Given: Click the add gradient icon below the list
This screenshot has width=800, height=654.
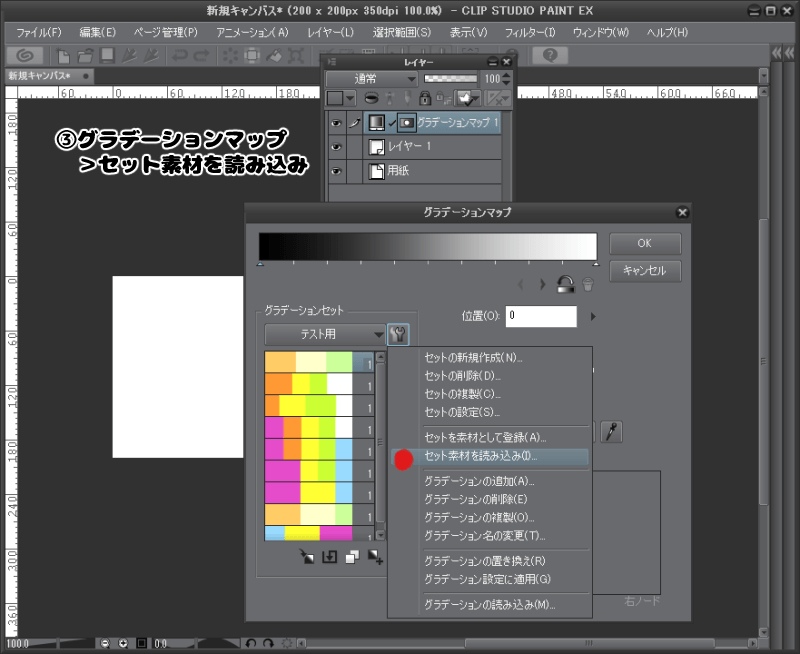Looking at the screenshot, I should pyautogui.click(x=376, y=557).
